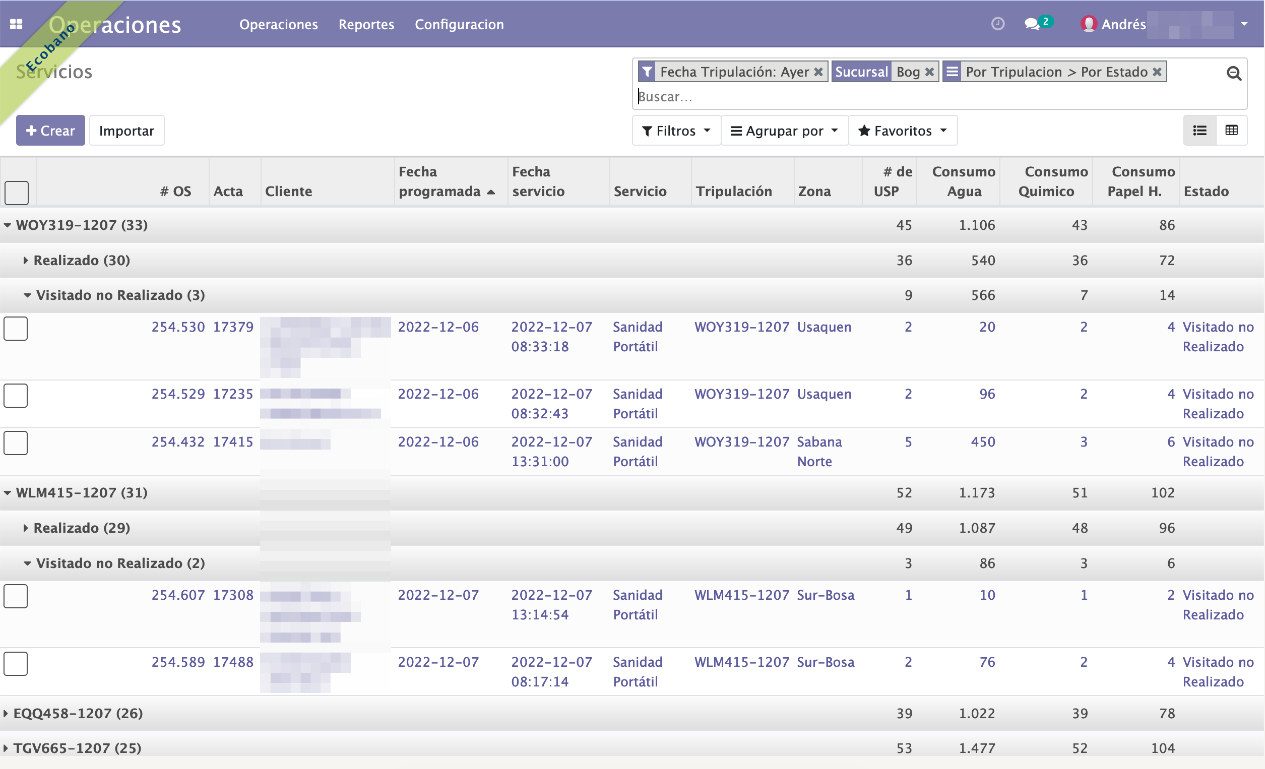Screen dimensions: 1265x769
Task: Open order number 254.530
Action: 178,327
